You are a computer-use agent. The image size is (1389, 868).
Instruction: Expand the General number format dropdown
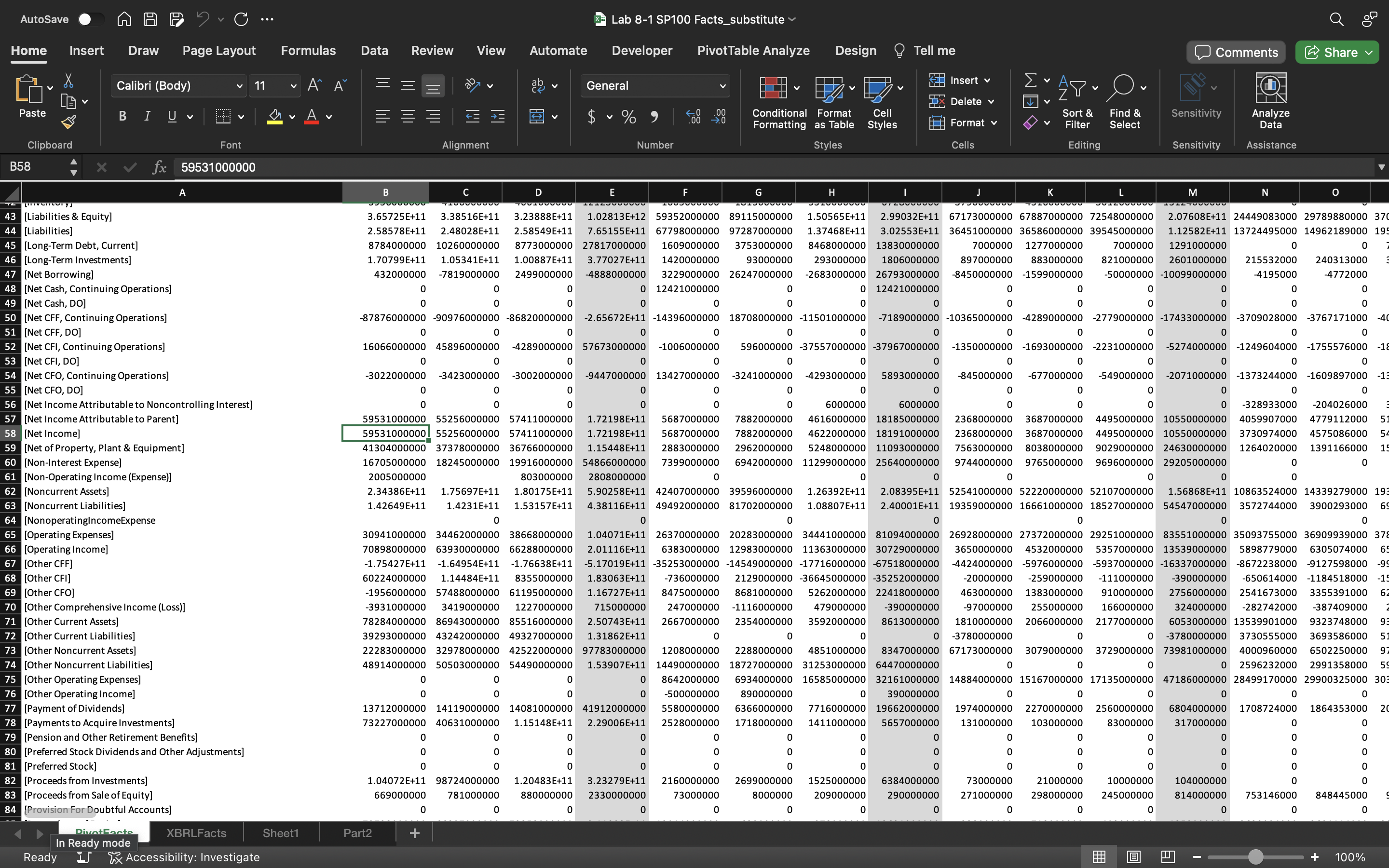pos(722,86)
